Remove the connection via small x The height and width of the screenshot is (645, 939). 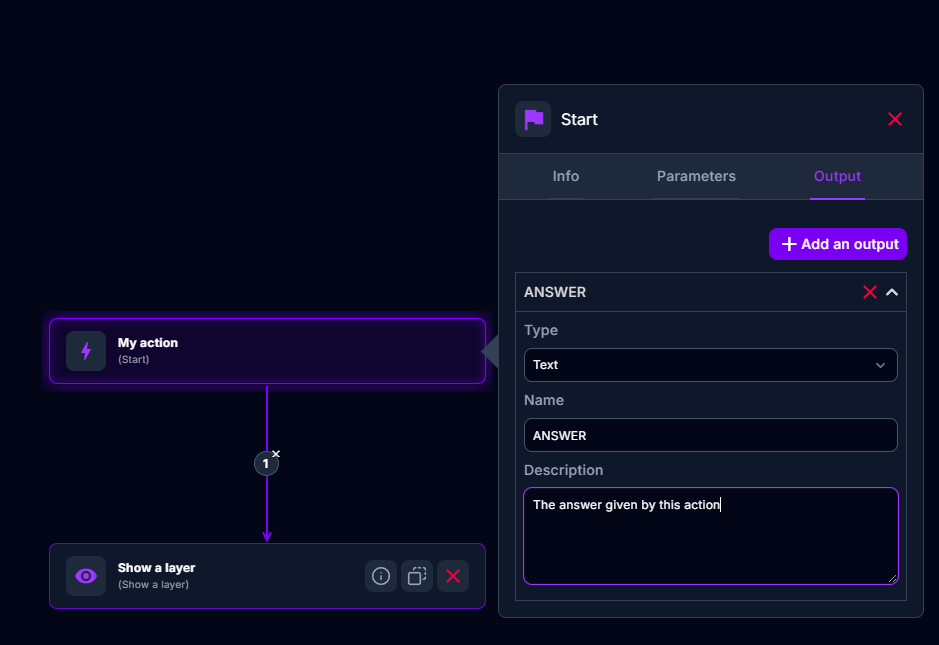point(276,454)
